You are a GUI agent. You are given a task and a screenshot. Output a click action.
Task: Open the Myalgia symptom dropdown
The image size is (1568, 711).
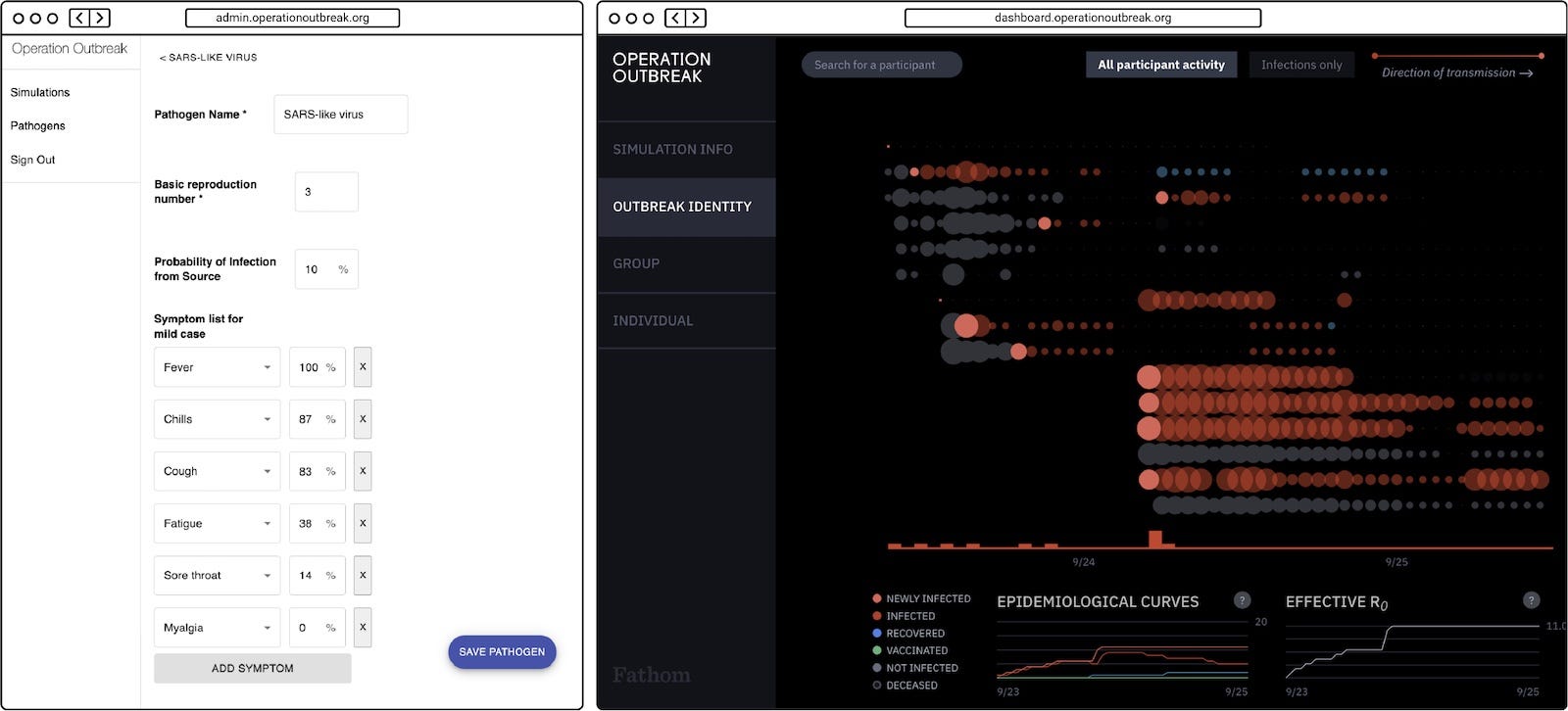coord(217,628)
